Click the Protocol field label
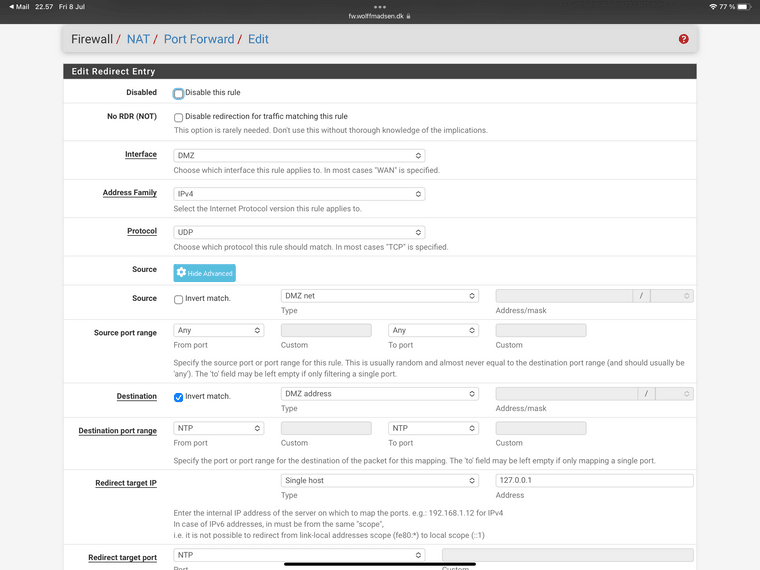Viewport: 760px width, 570px height. [142, 231]
